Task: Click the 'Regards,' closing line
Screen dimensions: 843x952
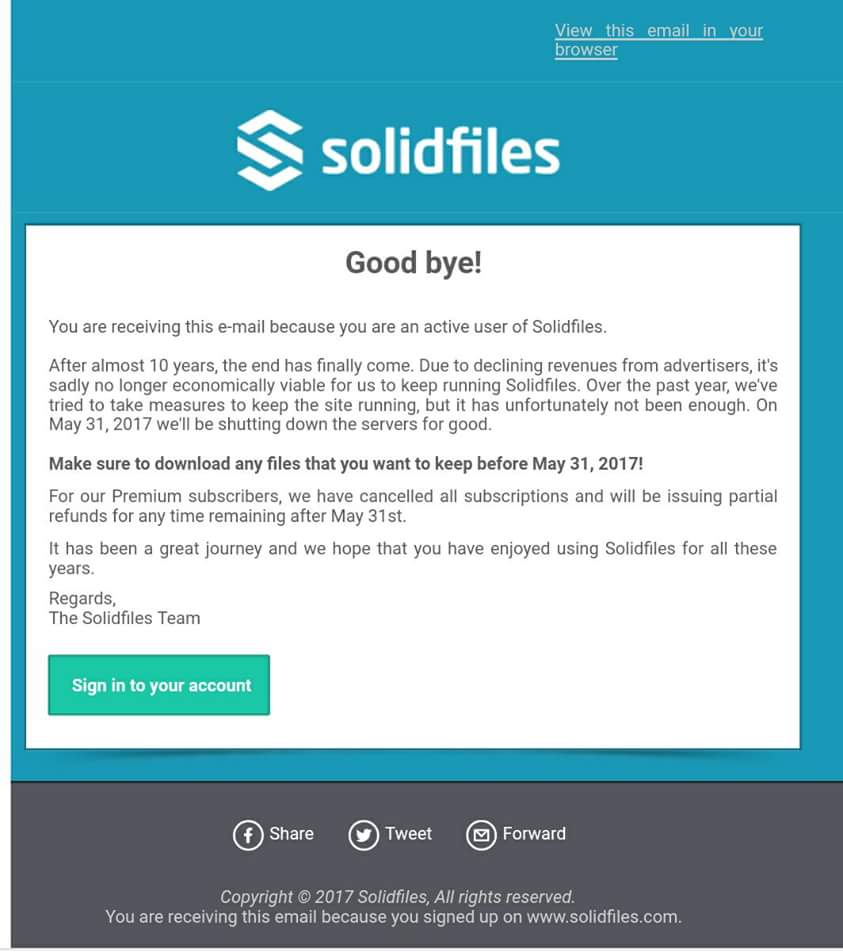Action: (x=82, y=599)
